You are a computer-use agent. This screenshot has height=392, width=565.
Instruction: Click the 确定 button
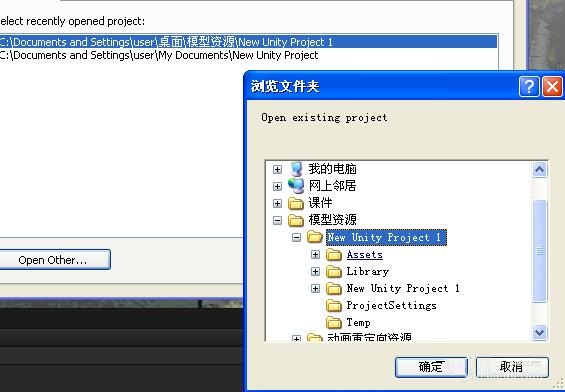[x=431, y=367]
